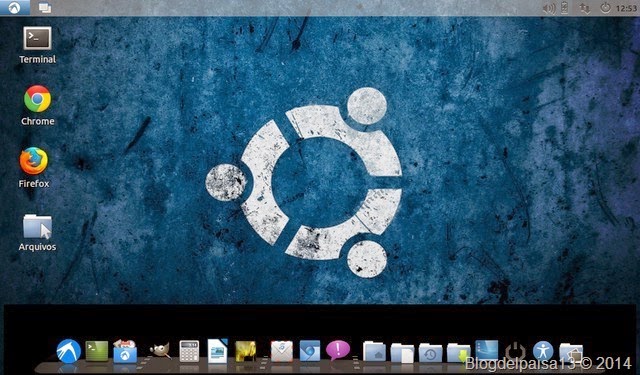Click the show desktop icon in the top panel

click(x=45, y=8)
